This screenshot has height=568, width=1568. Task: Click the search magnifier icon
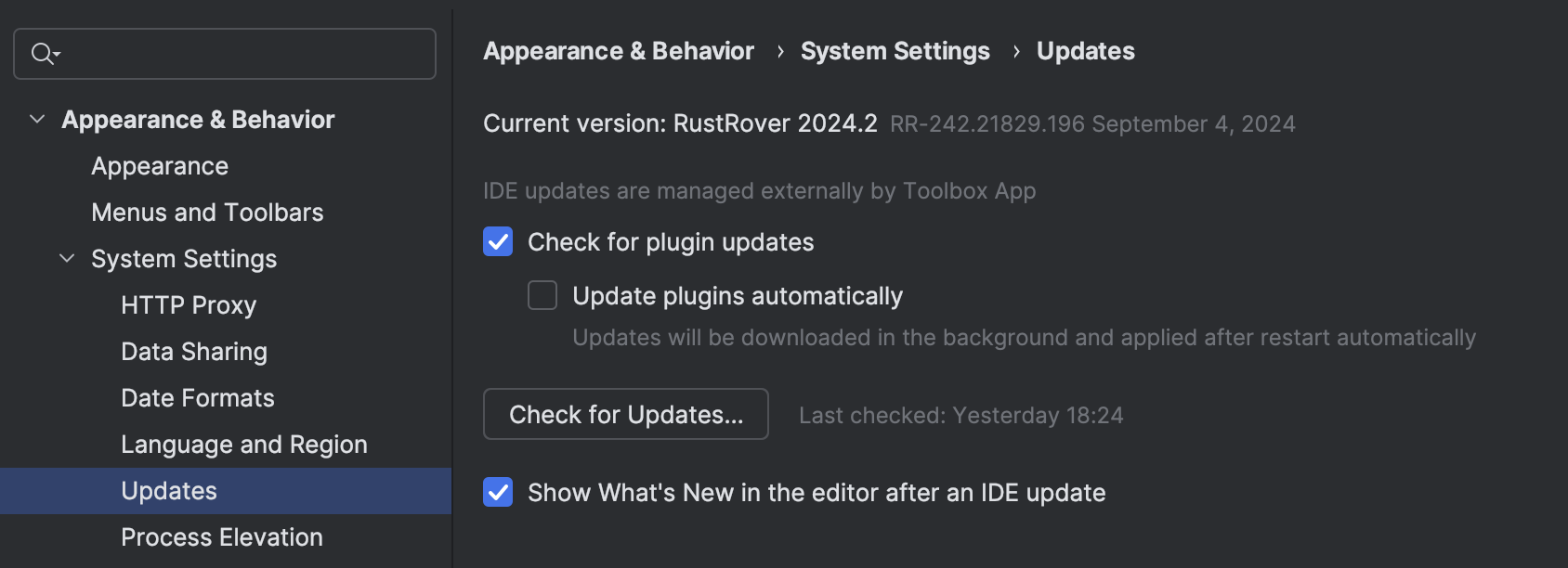[x=39, y=54]
